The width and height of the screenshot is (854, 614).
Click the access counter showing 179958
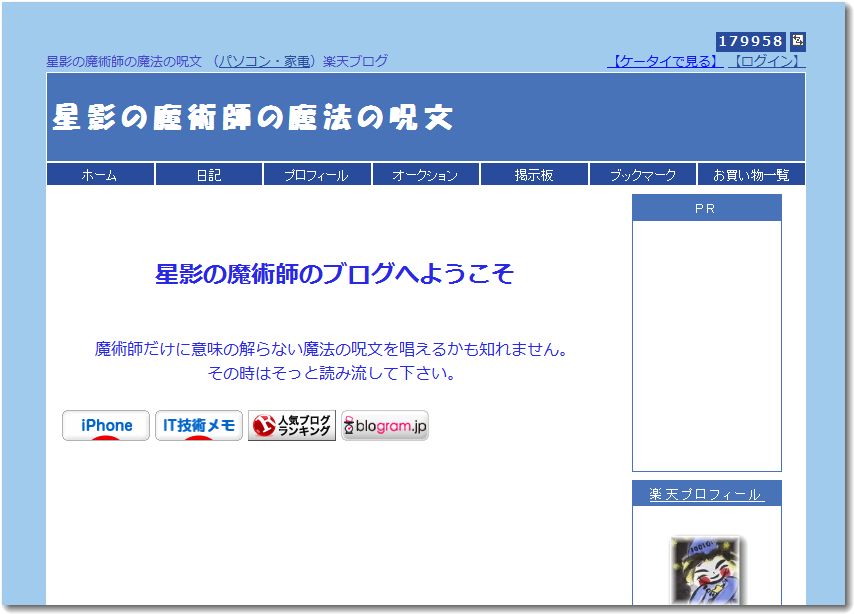(x=750, y=41)
